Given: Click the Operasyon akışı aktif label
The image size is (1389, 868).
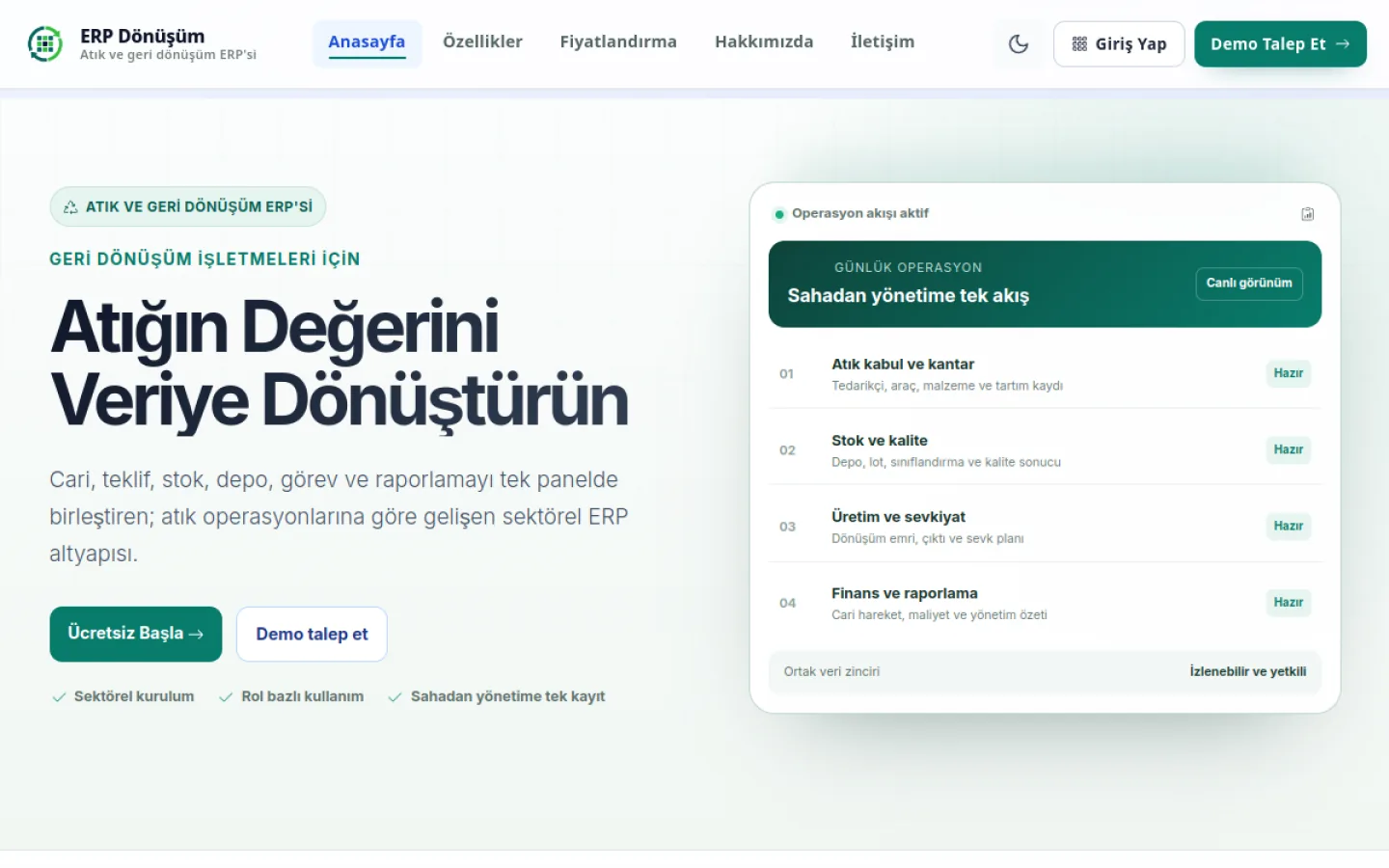Looking at the screenshot, I should coord(860,213).
